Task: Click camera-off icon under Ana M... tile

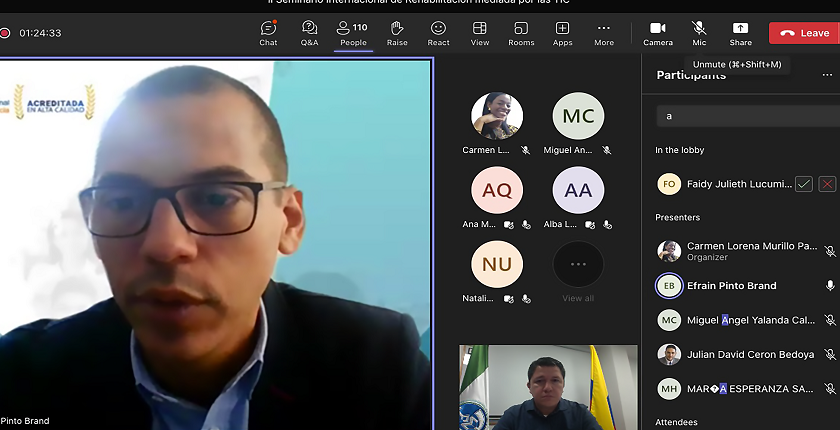Action: (509, 225)
